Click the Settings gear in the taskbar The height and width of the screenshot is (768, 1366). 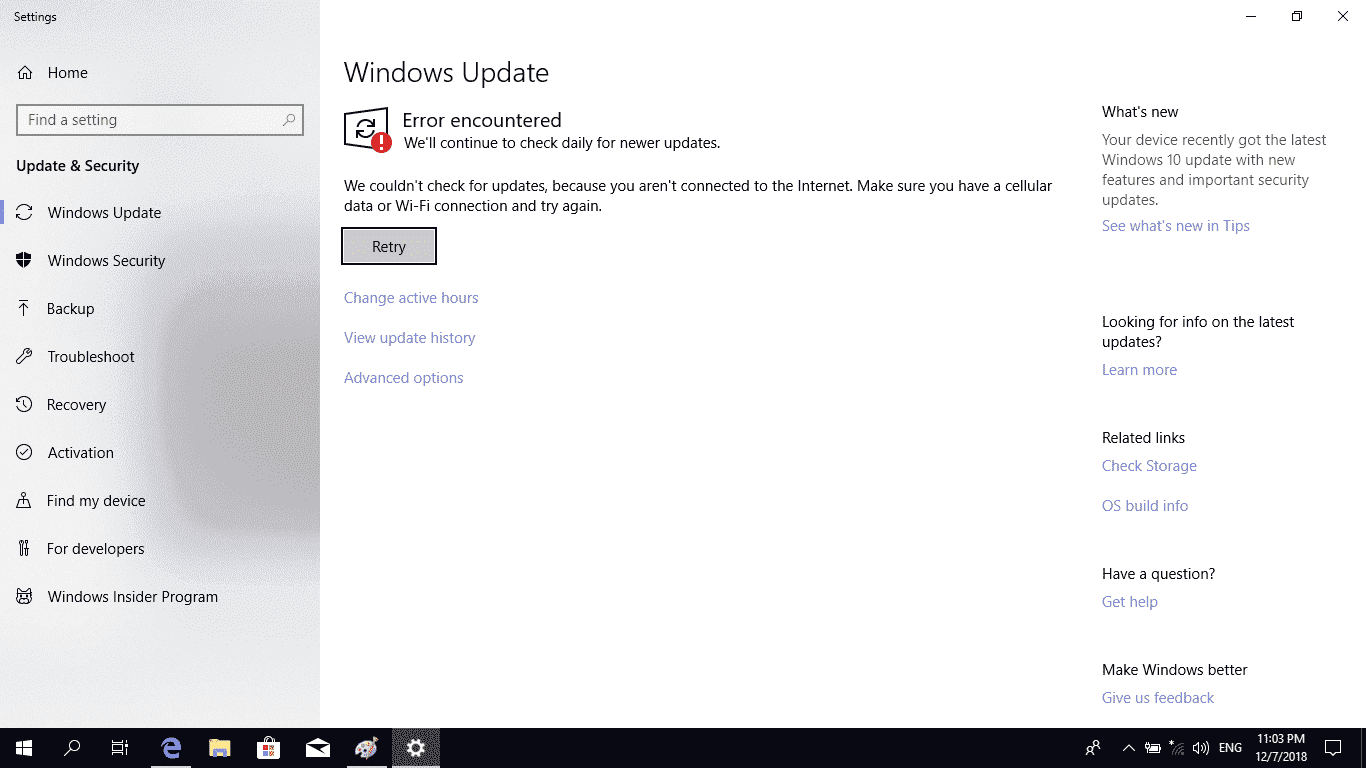[416, 748]
